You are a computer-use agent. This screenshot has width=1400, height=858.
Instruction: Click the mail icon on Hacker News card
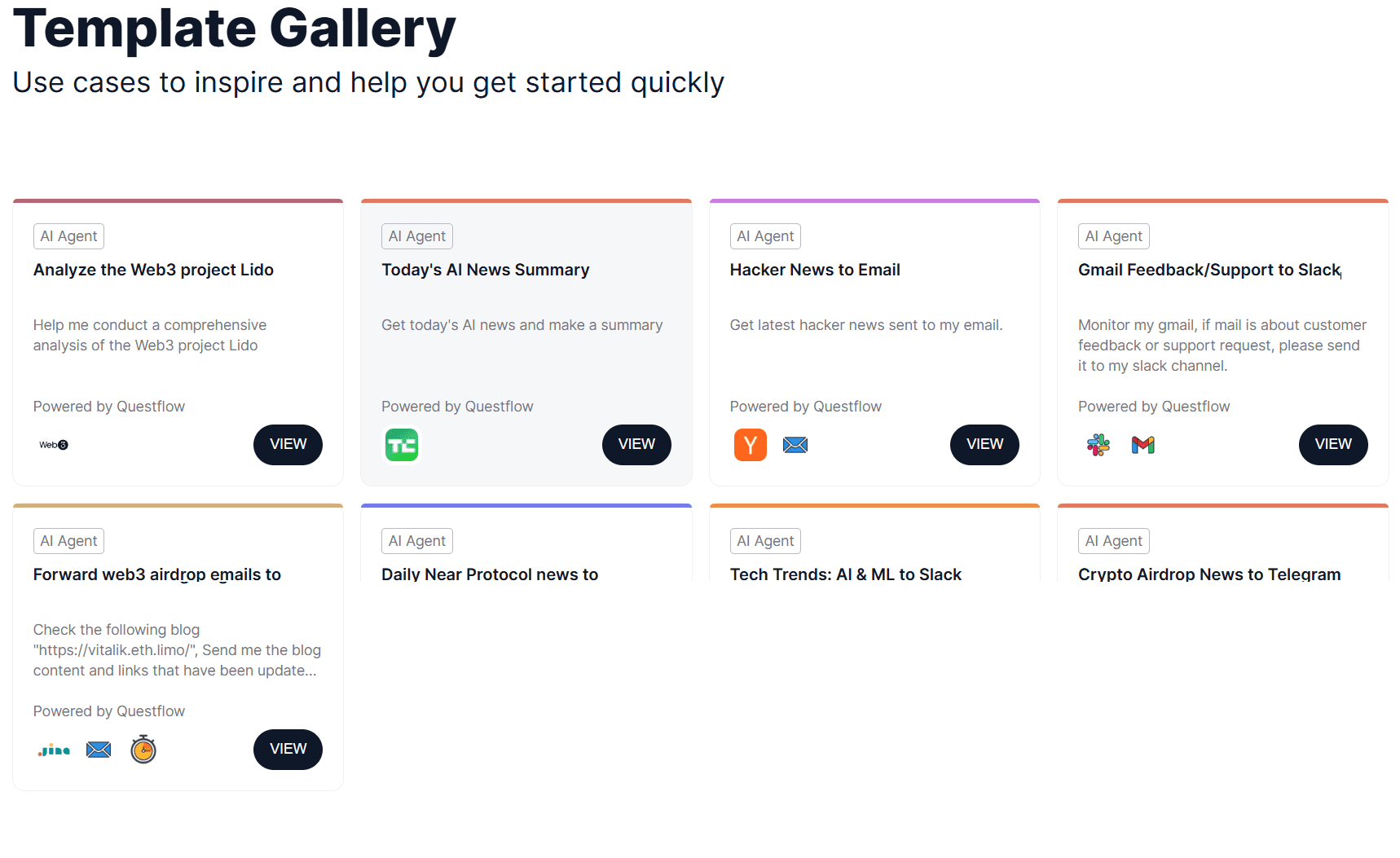click(x=795, y=445)
